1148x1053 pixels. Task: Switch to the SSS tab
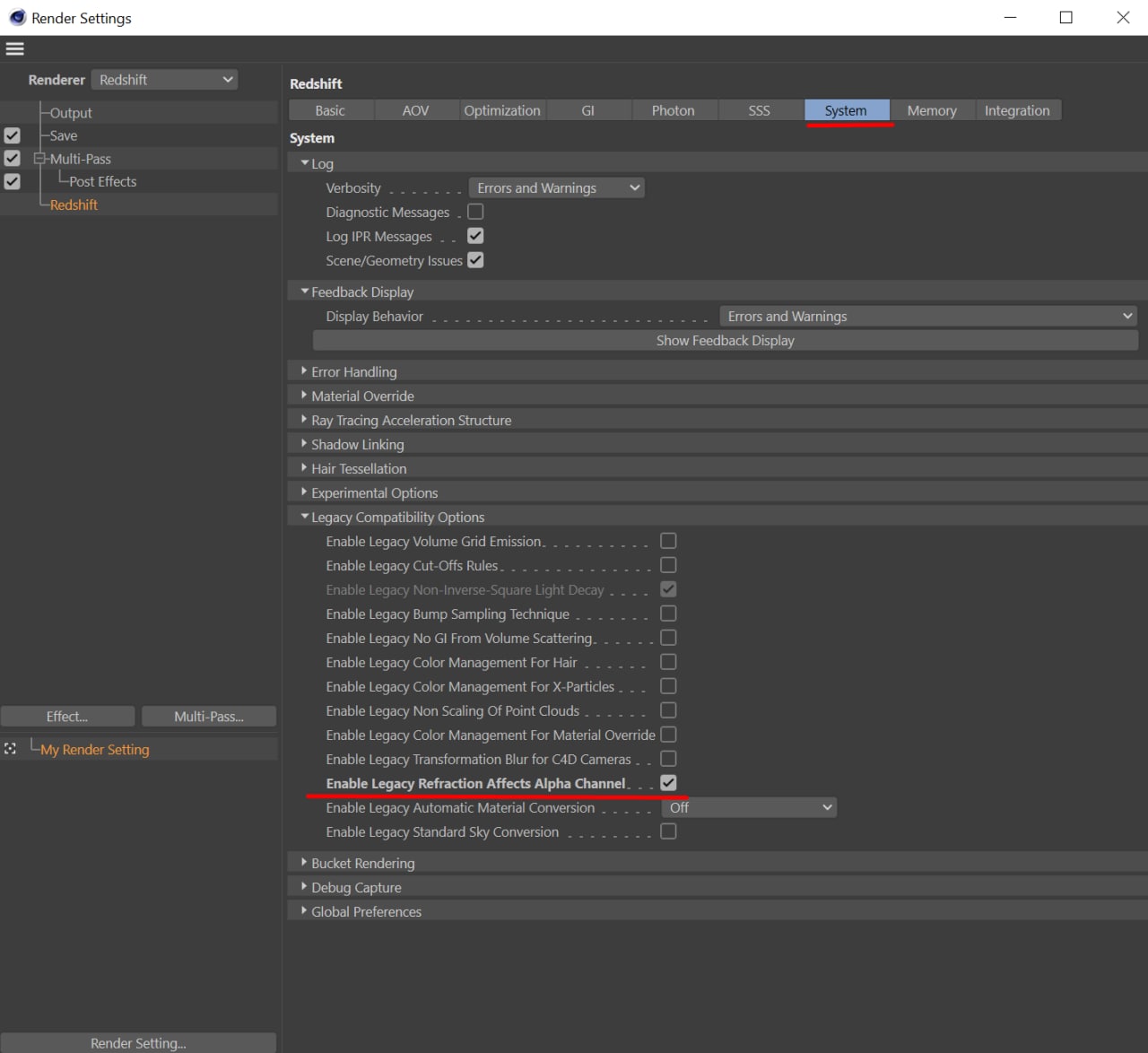[x=760, y=110]
